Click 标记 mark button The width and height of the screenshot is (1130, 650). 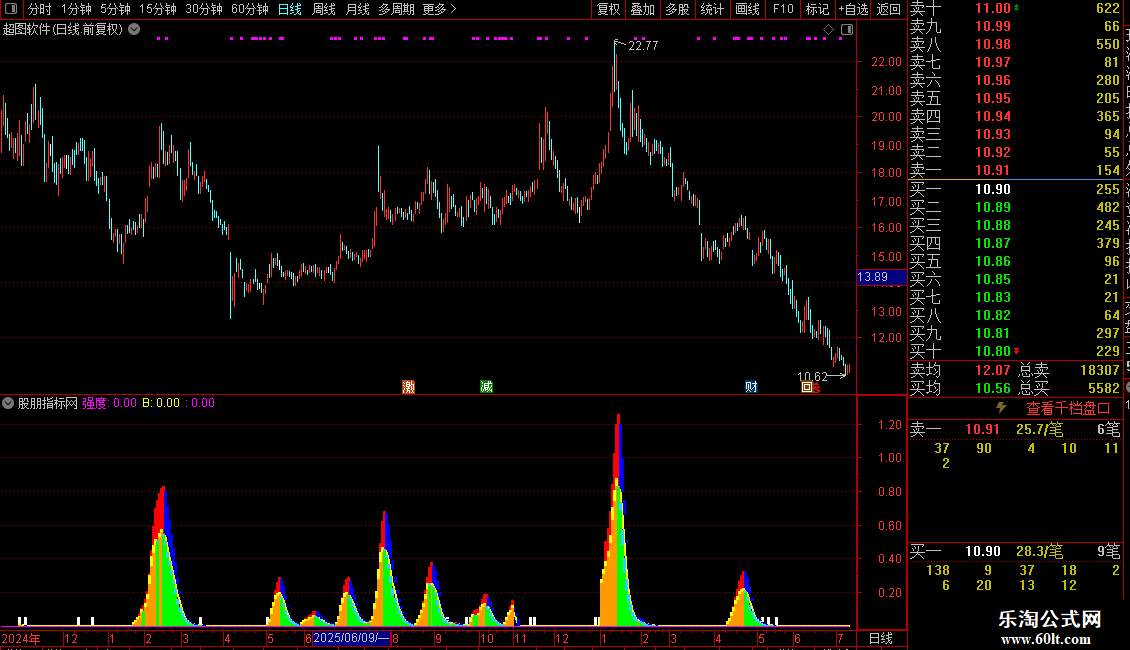coord(817,9)
